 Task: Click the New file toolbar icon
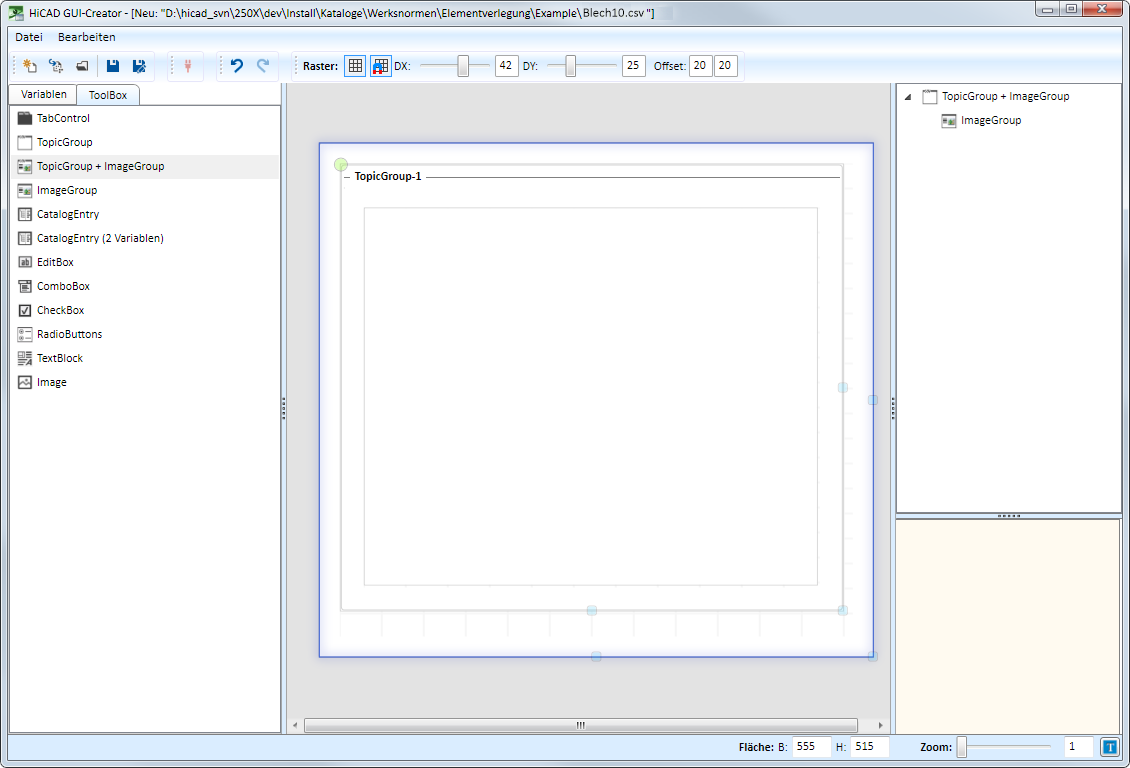(30, 66)
